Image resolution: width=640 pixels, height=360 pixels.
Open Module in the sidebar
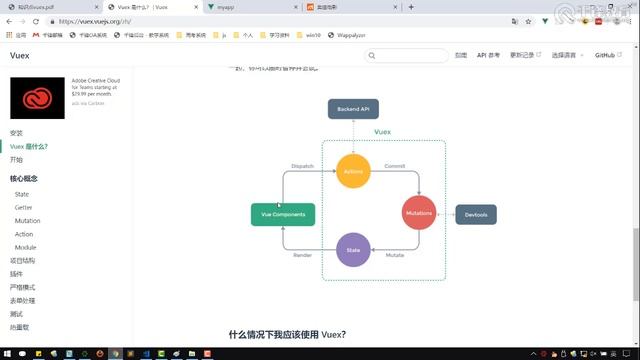tap(25, 247)
